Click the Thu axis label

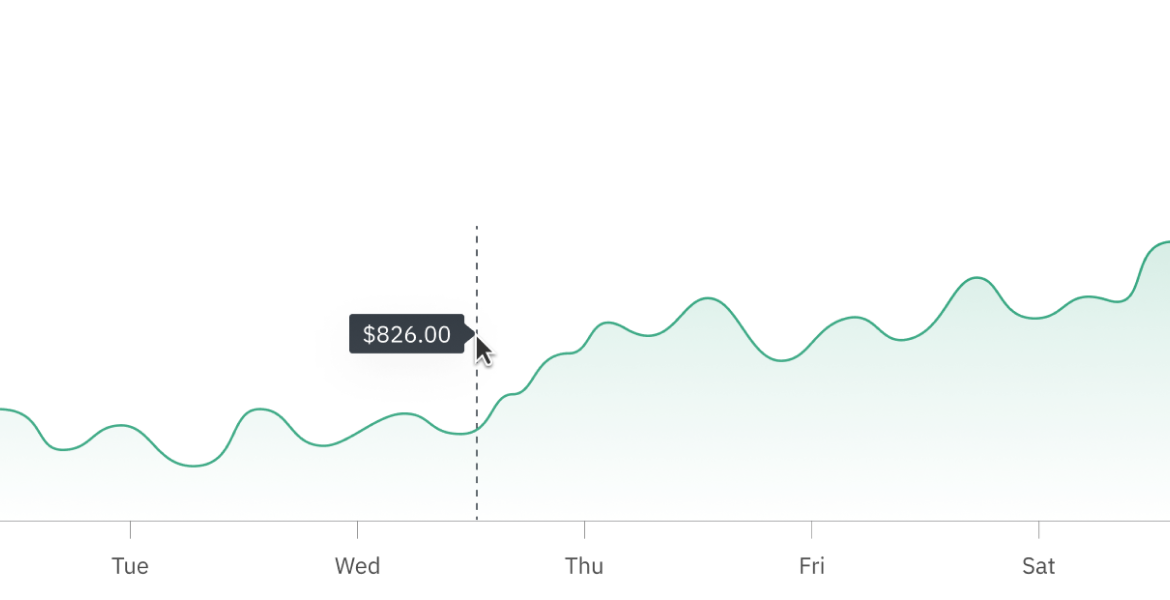(x=584, y=566)
